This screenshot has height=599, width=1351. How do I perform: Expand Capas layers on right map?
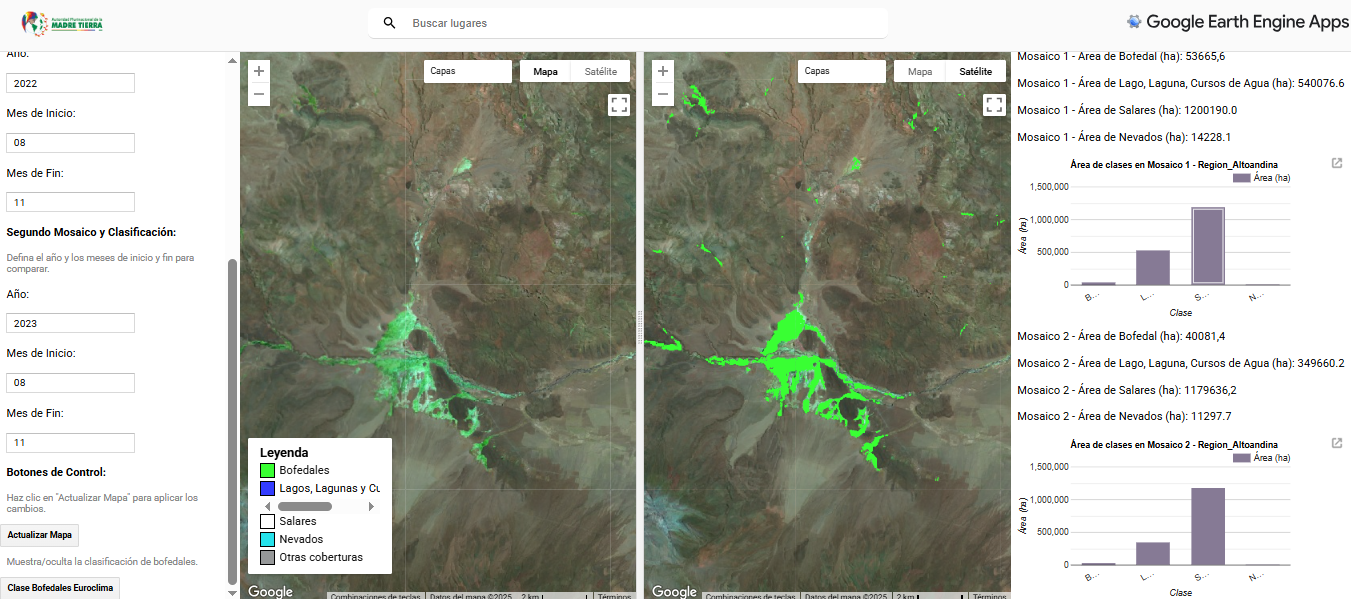(844, 72)
